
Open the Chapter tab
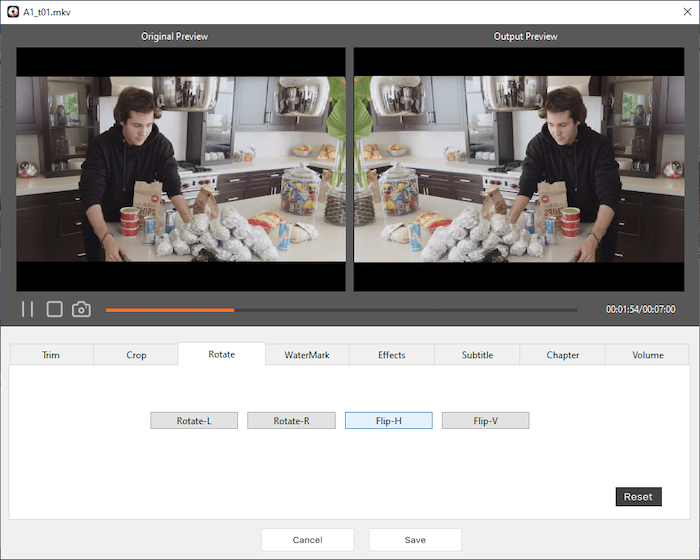[562, 355]
